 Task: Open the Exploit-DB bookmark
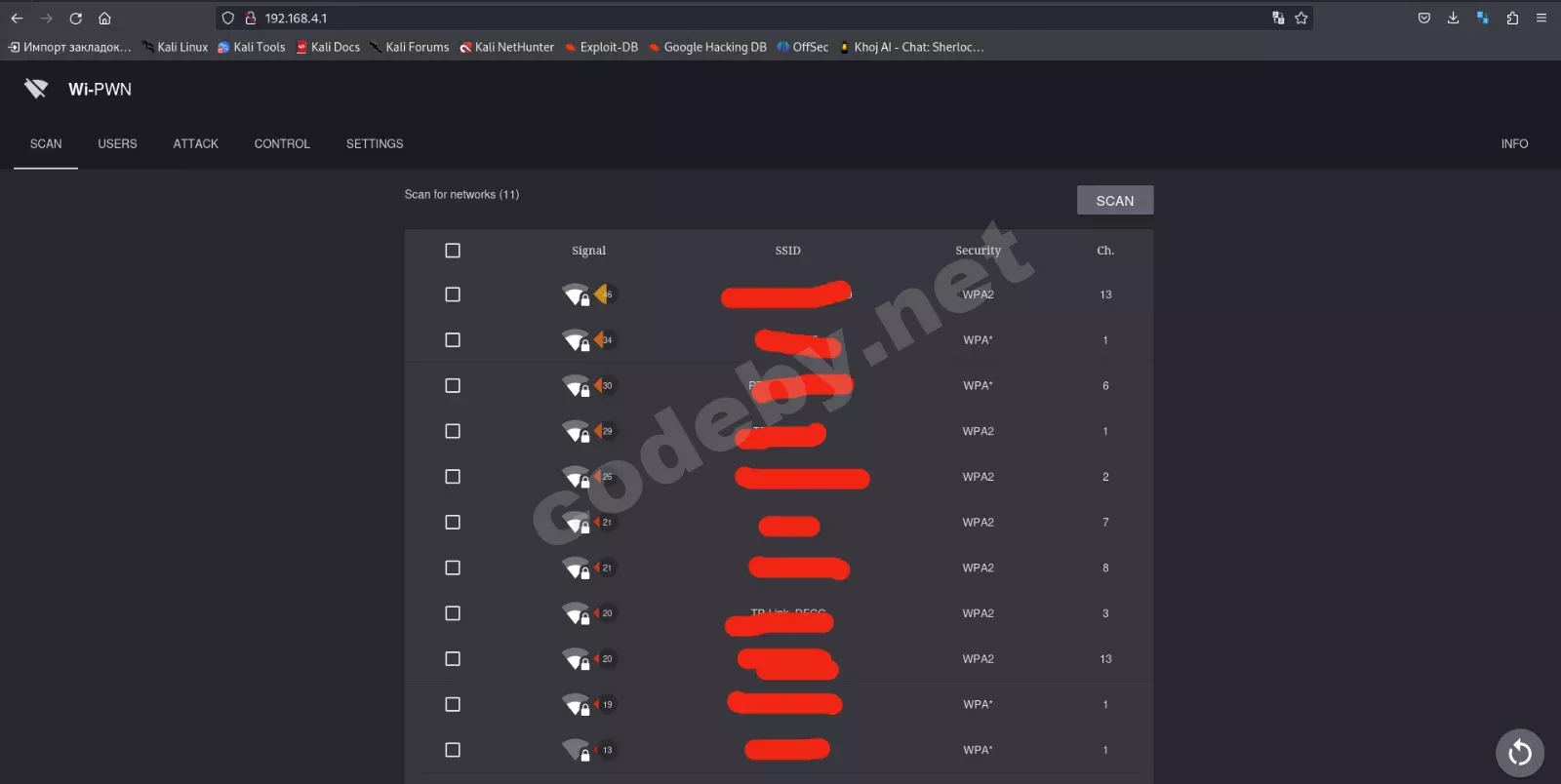[x=601, y=47]
